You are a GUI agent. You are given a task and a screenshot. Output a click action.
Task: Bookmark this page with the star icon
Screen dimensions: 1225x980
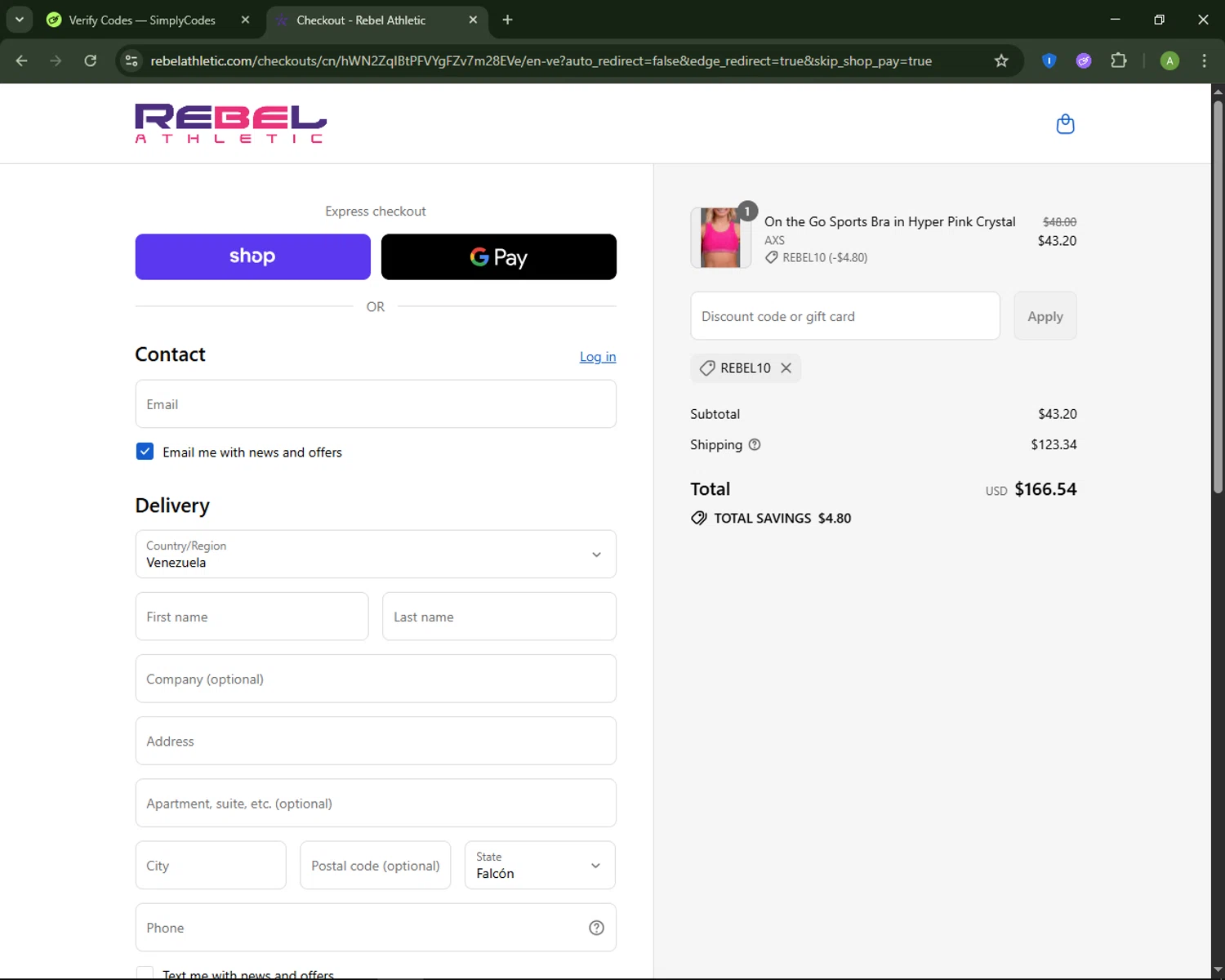tap(1001, 60)
